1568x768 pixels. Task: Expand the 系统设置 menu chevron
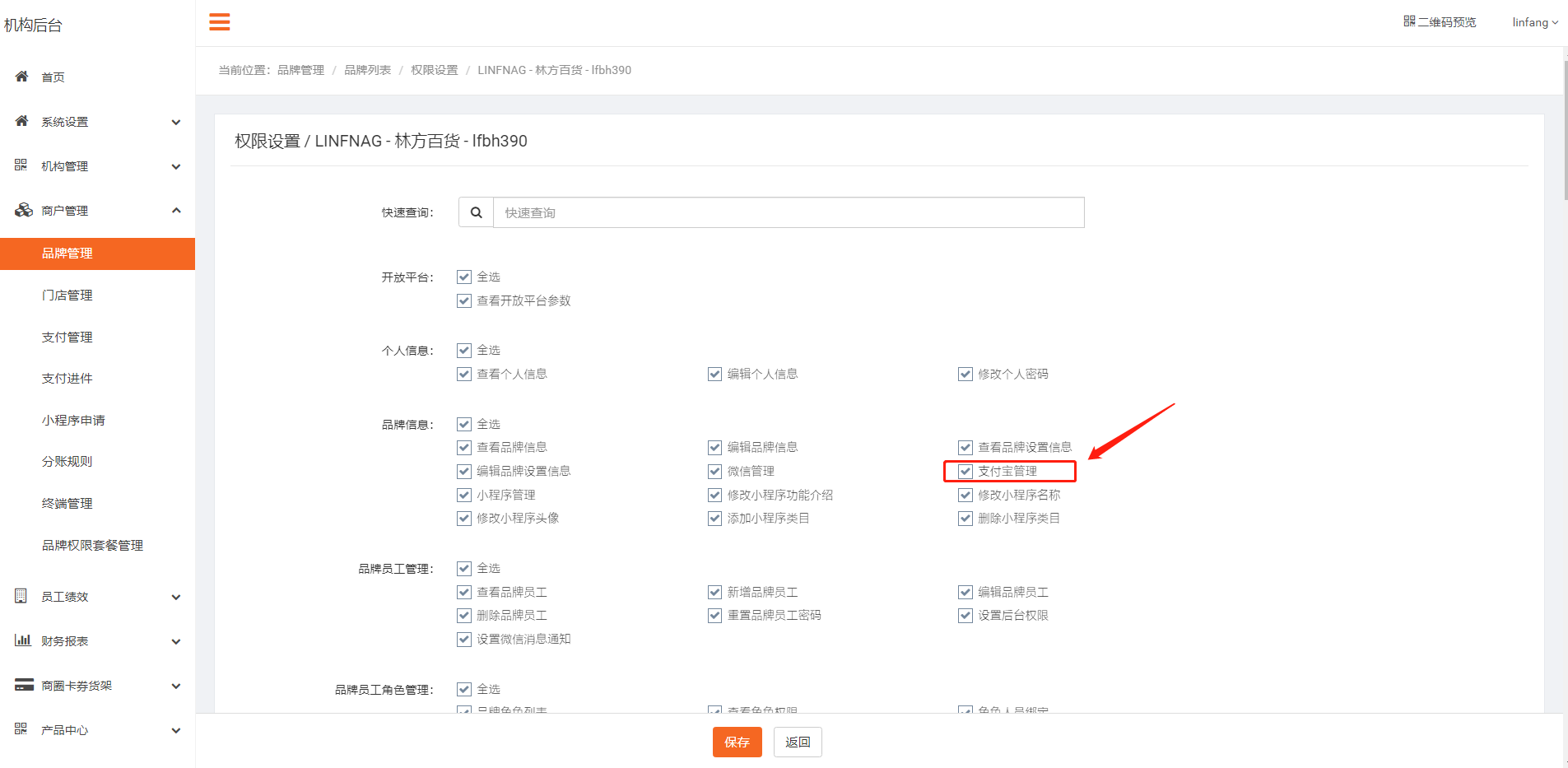coord(176,122)
